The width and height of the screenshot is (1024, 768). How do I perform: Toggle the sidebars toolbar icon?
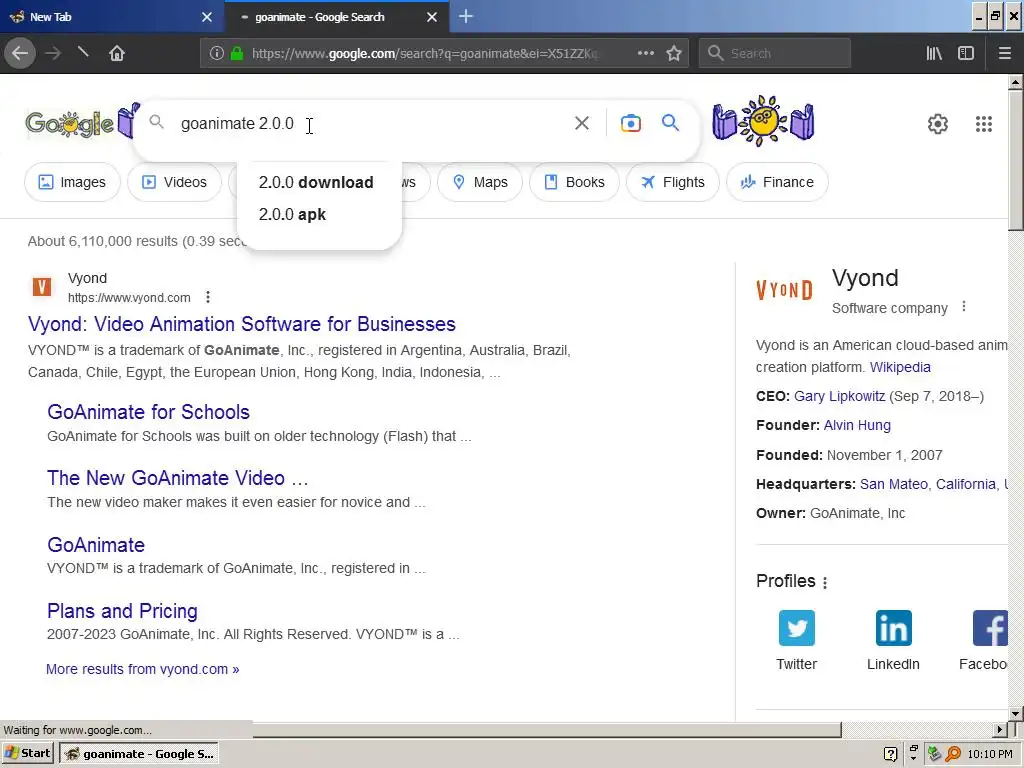coord(966,53)
